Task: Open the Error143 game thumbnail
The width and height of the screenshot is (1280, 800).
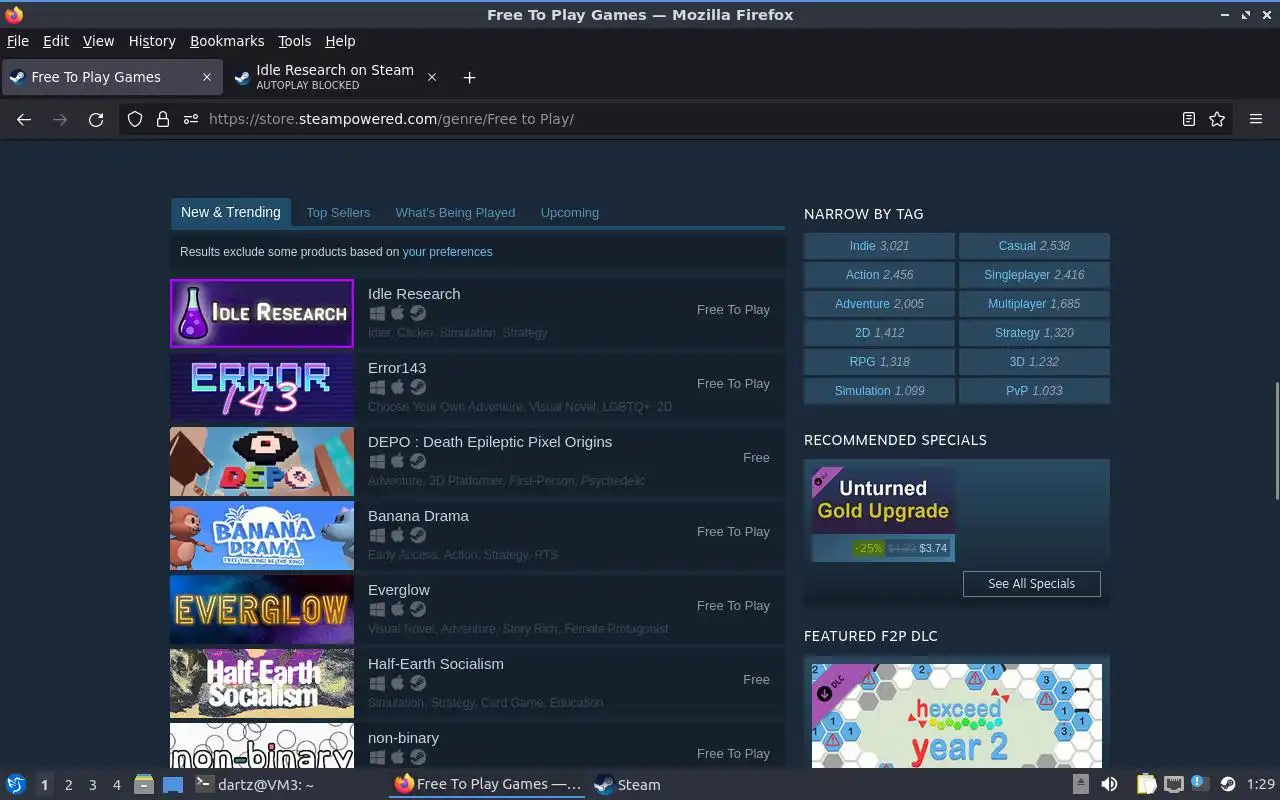Action: click(x=262, y=387)
